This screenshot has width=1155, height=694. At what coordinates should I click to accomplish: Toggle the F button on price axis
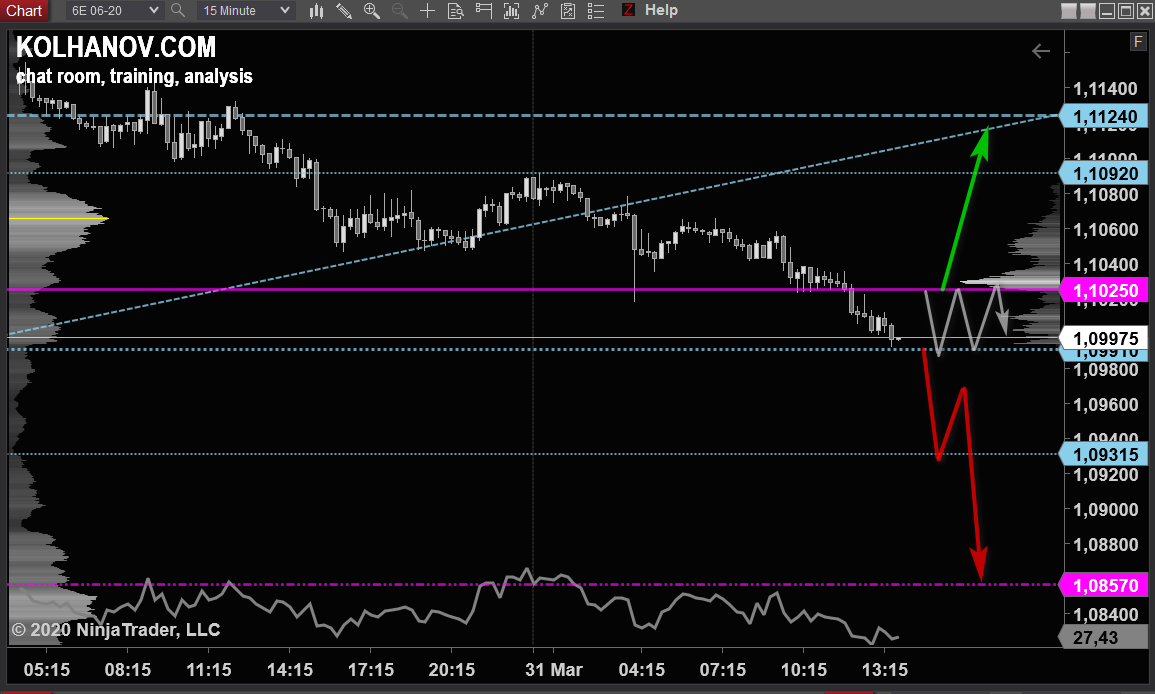point(1138,41)
